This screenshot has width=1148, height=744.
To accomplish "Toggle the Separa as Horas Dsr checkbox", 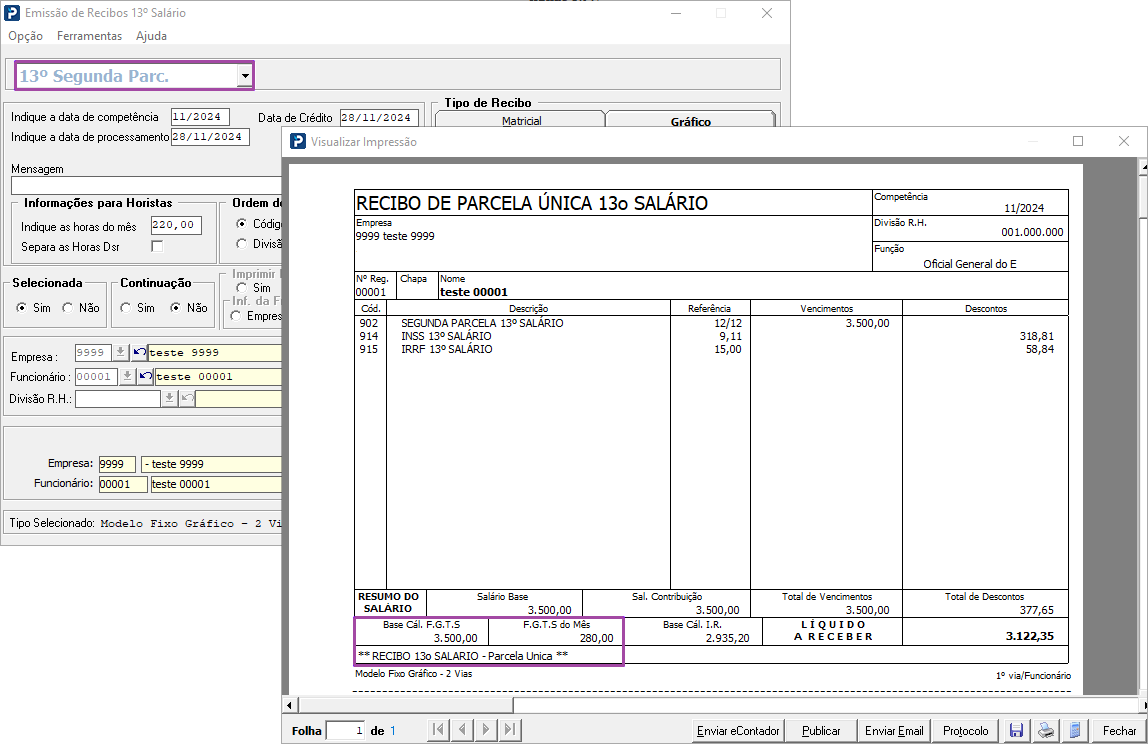I will pyautogui.click(x=157, y=246).
